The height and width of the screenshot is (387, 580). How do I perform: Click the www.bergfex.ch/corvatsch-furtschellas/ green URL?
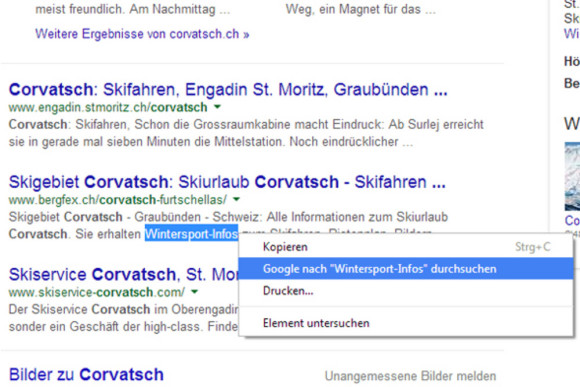(118, 200)
